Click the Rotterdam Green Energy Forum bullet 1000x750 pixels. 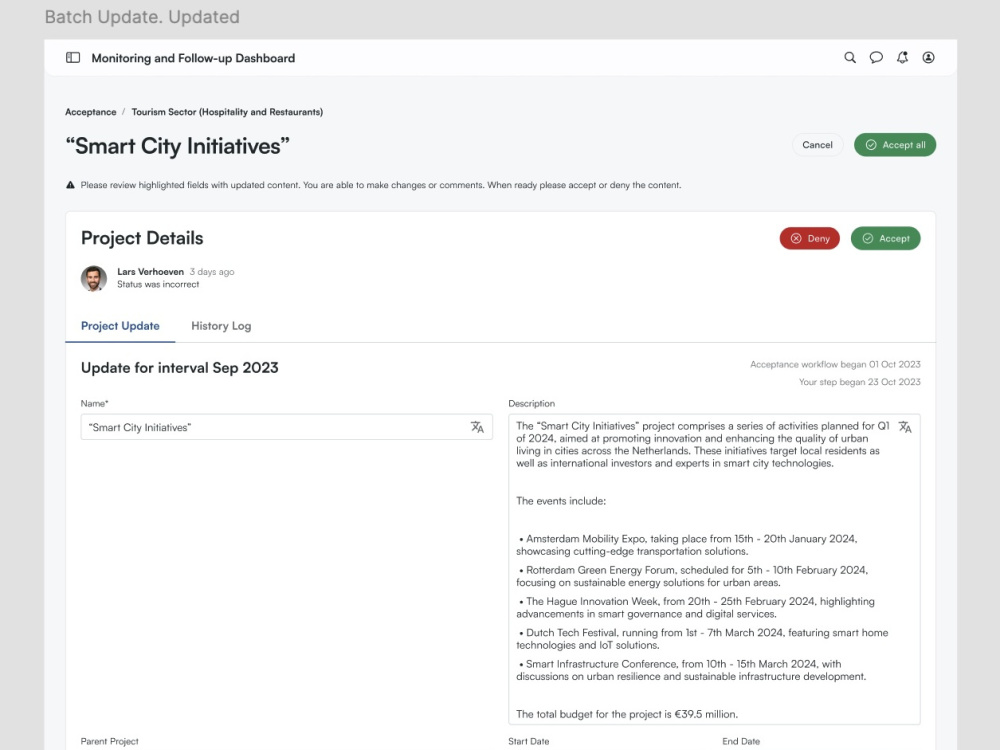(692, 576)
